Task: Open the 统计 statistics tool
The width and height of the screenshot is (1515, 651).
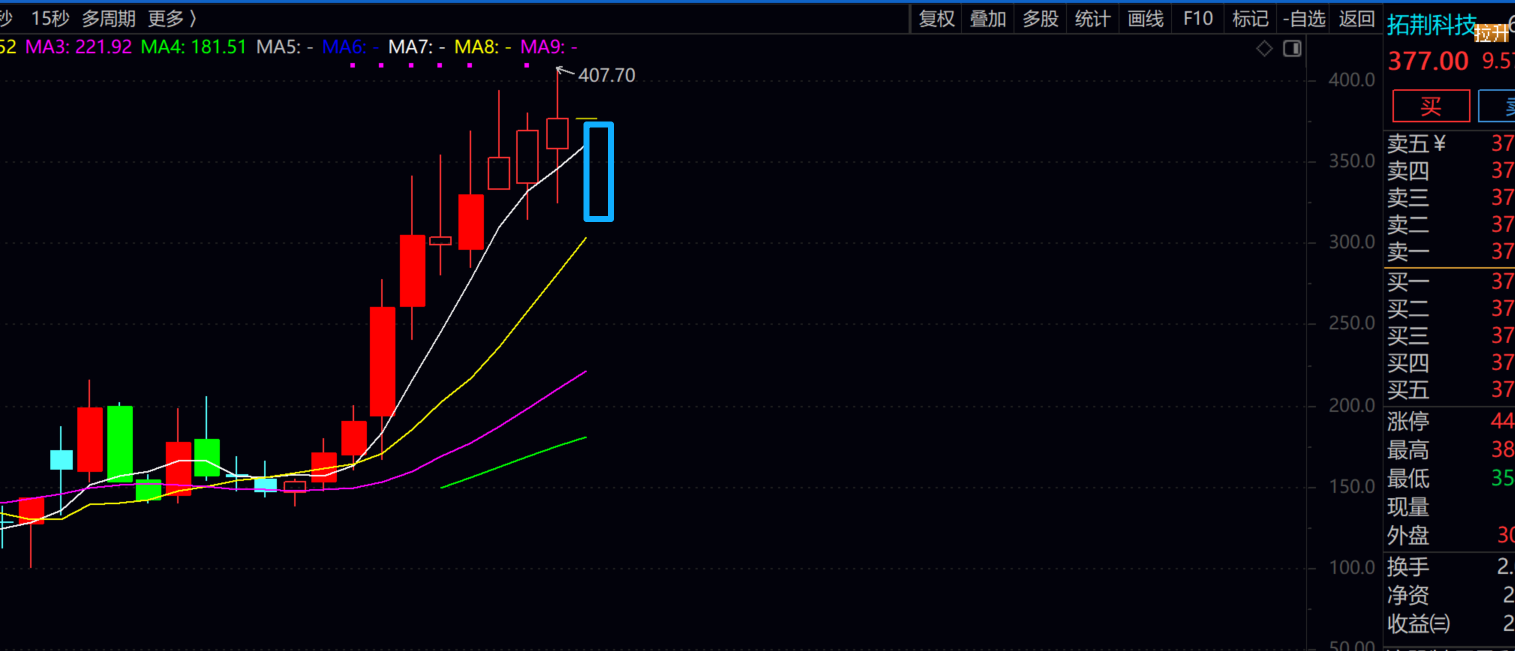Action: (1092, 18)
